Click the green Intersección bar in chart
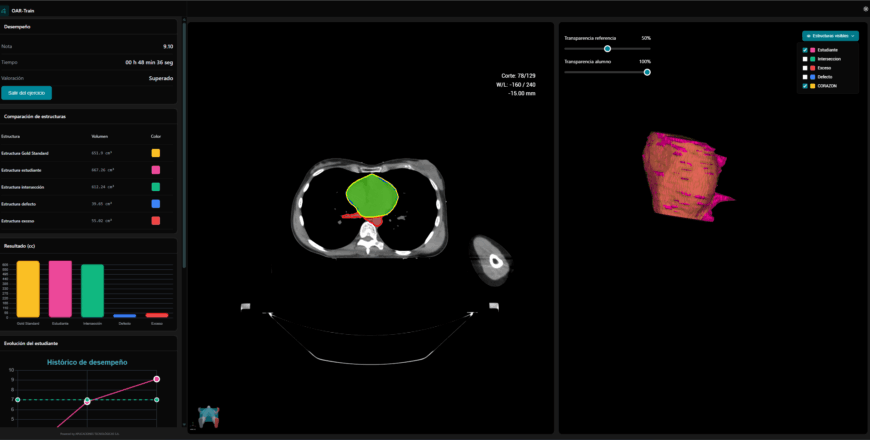 tap(92, 291)
